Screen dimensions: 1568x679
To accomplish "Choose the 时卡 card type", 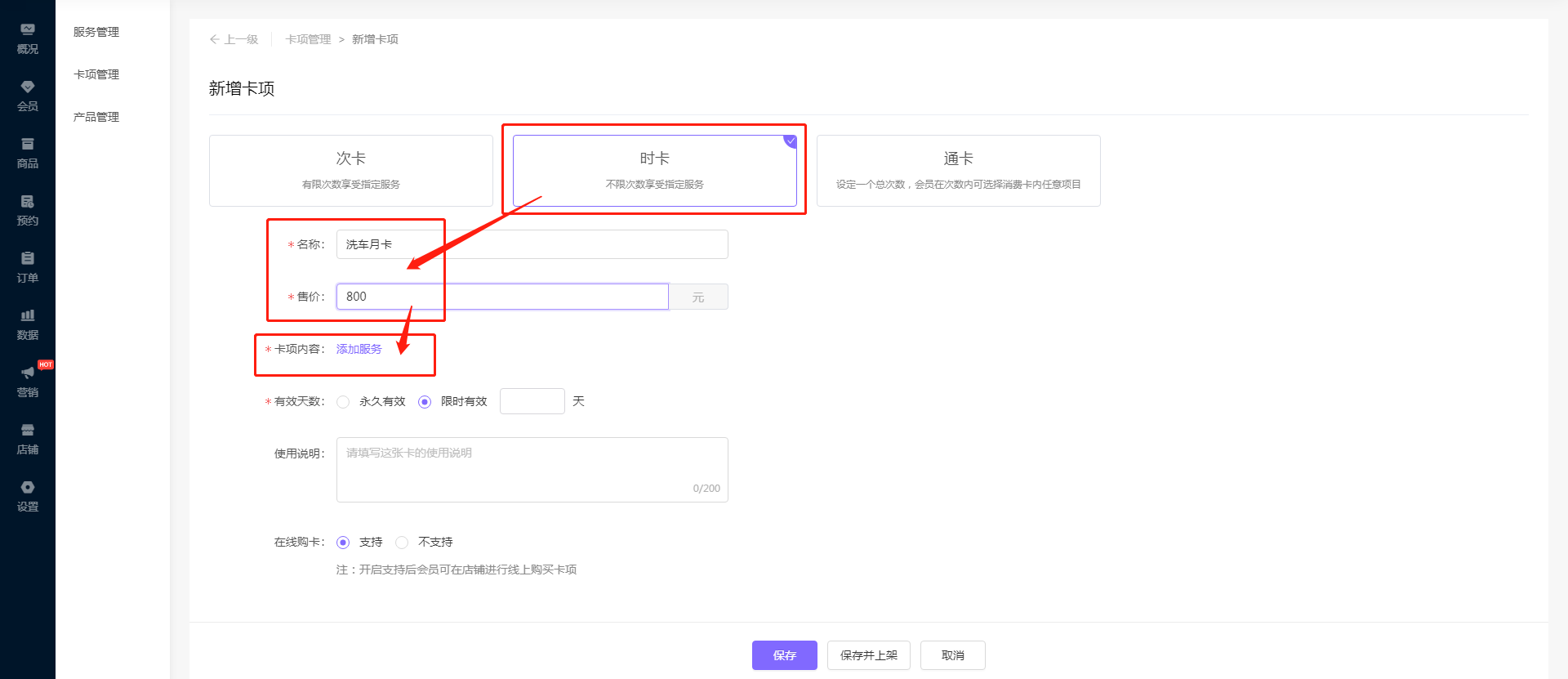I will [x=655, y=171].
